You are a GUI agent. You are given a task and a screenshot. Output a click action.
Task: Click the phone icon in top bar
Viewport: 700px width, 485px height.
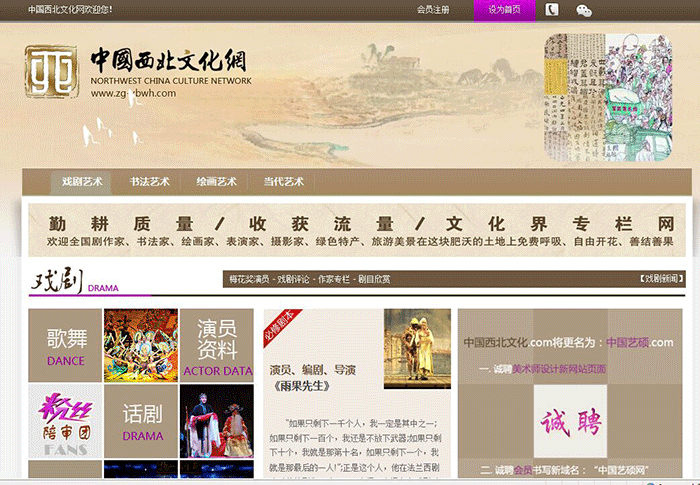tap(551, 10)
